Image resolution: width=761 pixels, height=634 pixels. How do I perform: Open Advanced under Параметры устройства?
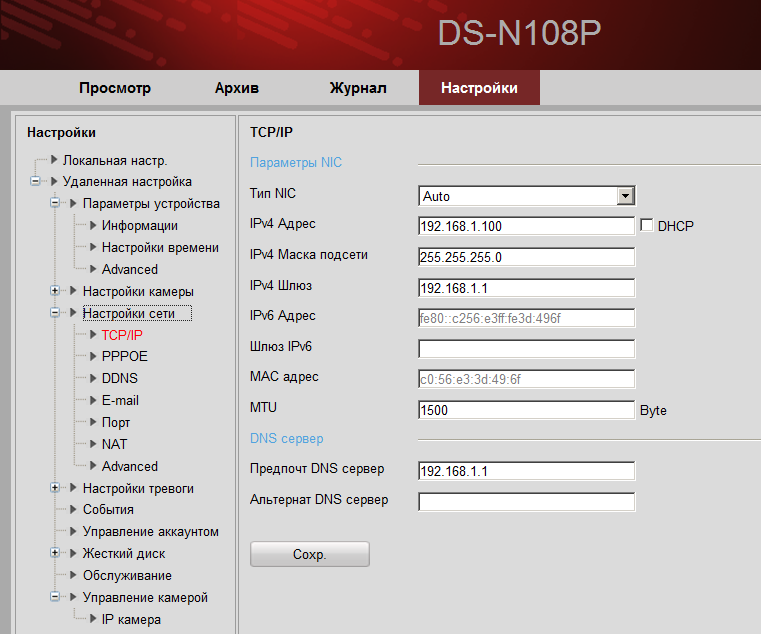(x=130, y=269)
